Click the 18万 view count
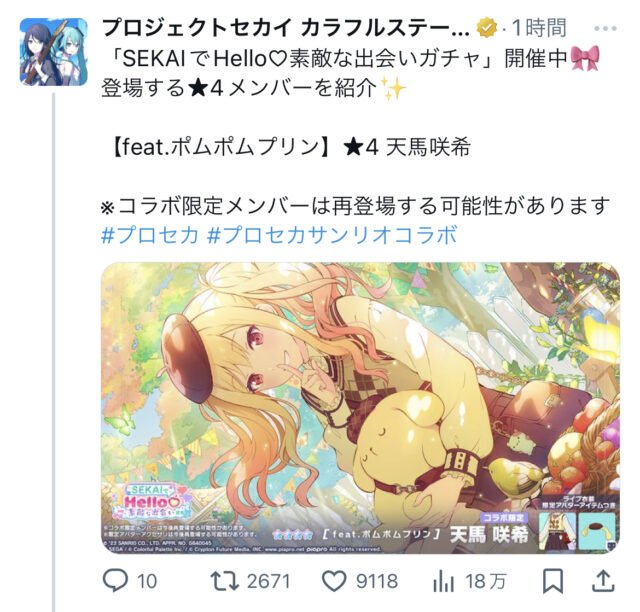Screen dimensions: 640x612 tap(486, 581)
